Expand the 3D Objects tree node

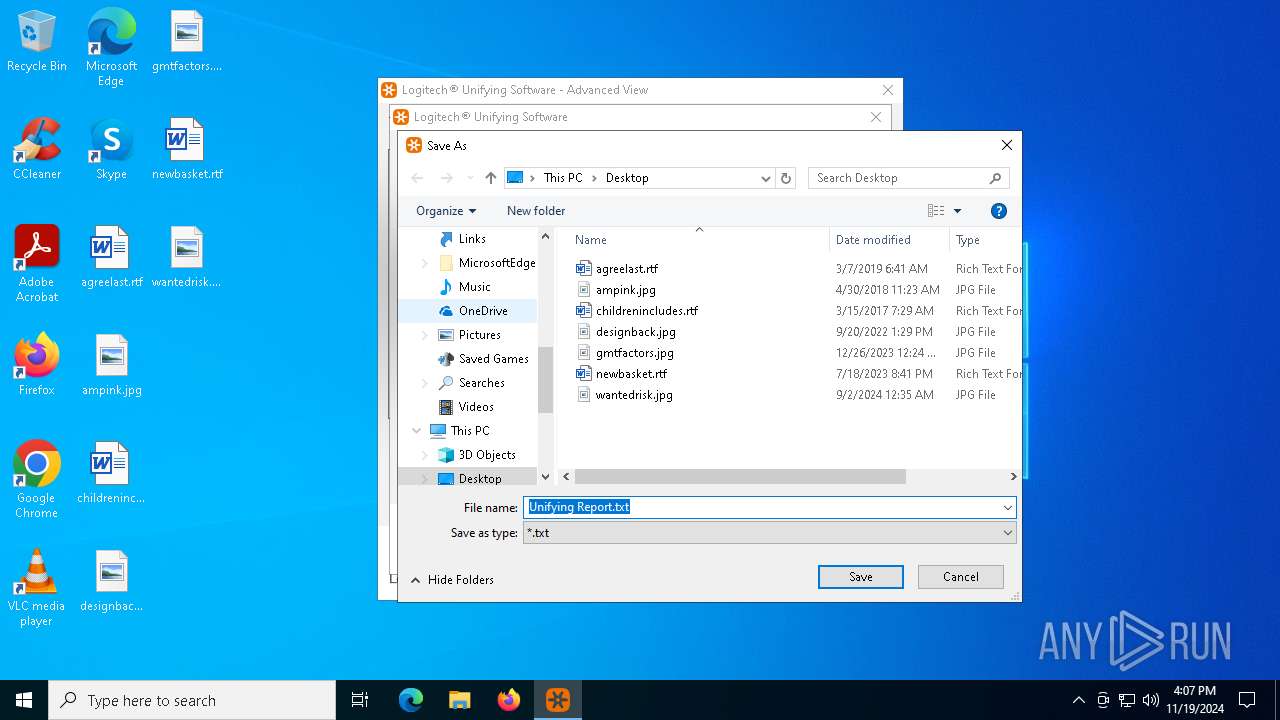tap(425, 455)
